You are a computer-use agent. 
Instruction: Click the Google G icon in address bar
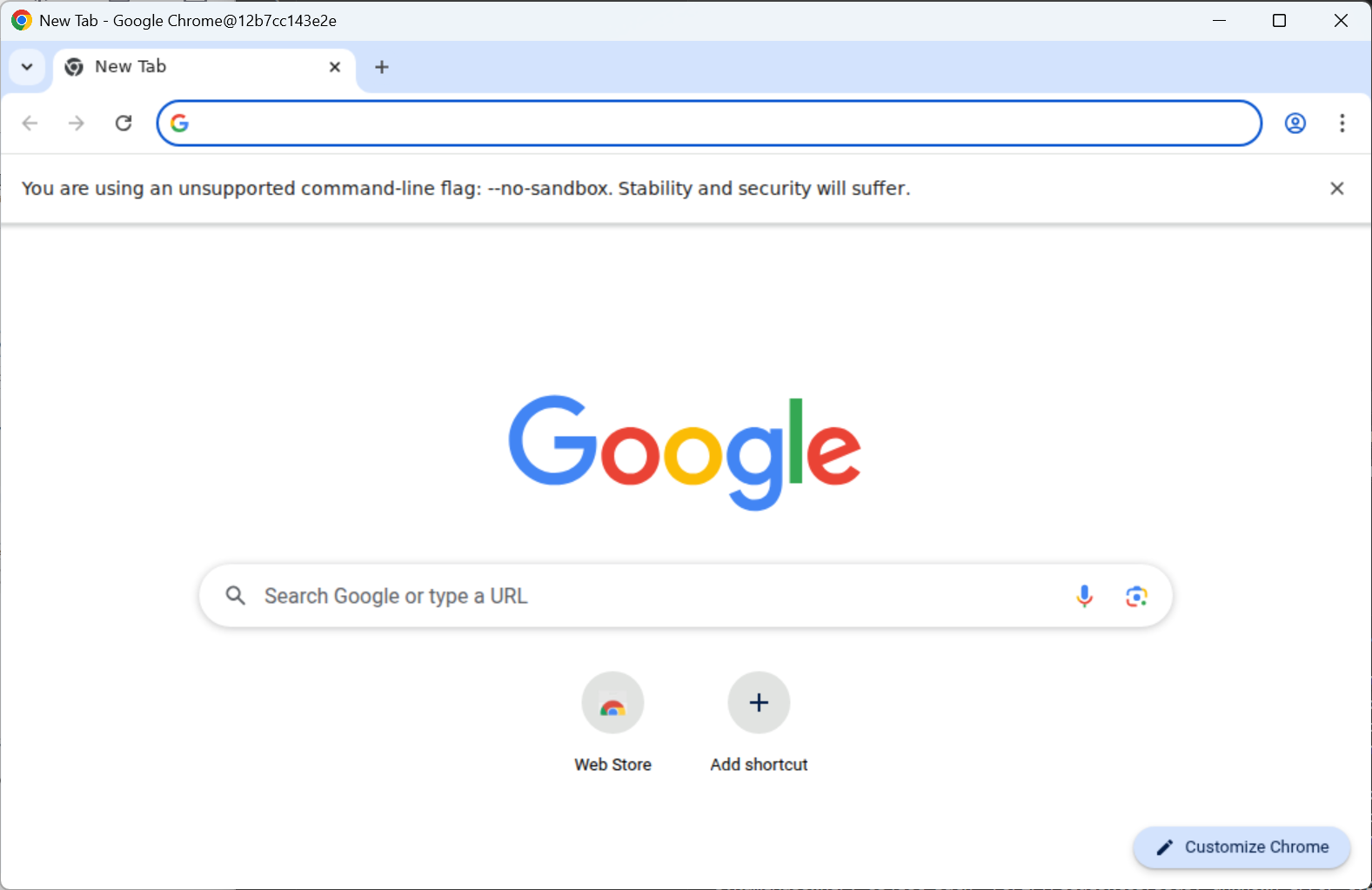(179, 123)
